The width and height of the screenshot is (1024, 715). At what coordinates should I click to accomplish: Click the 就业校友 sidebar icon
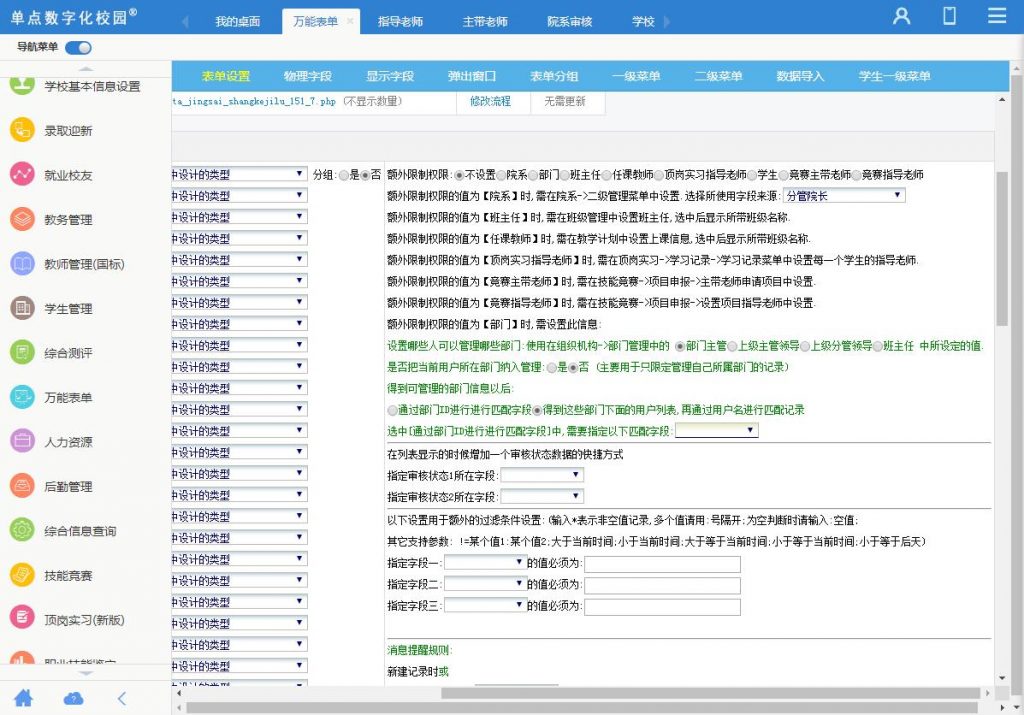22,174
